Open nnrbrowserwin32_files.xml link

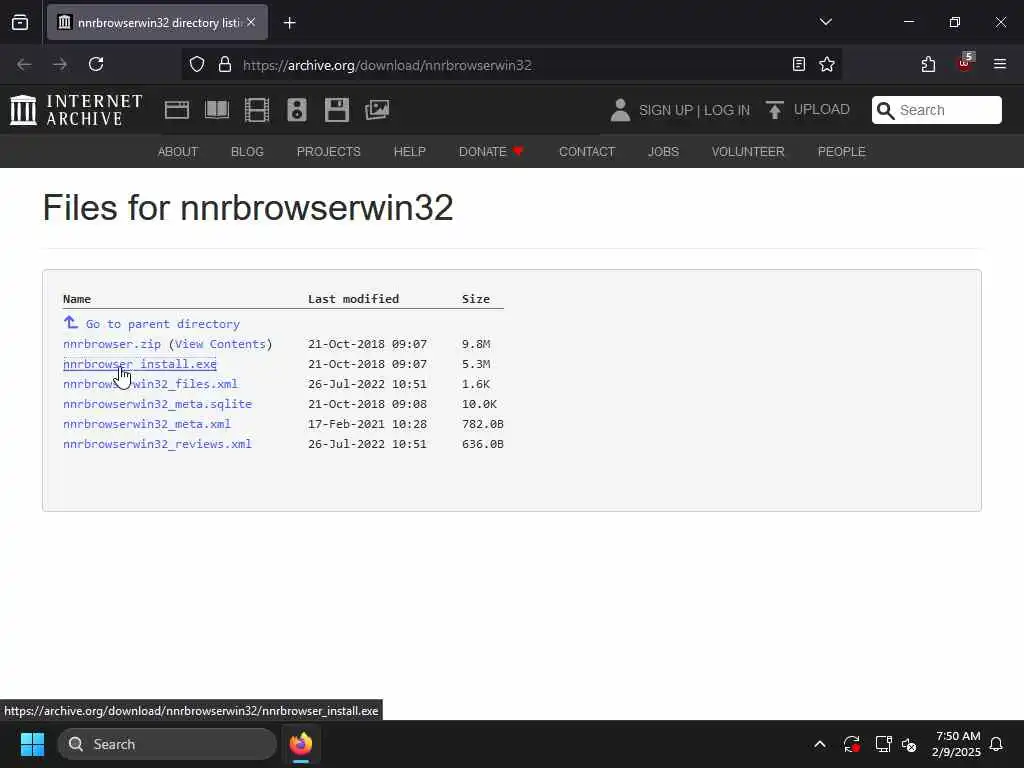pos(150,384)
